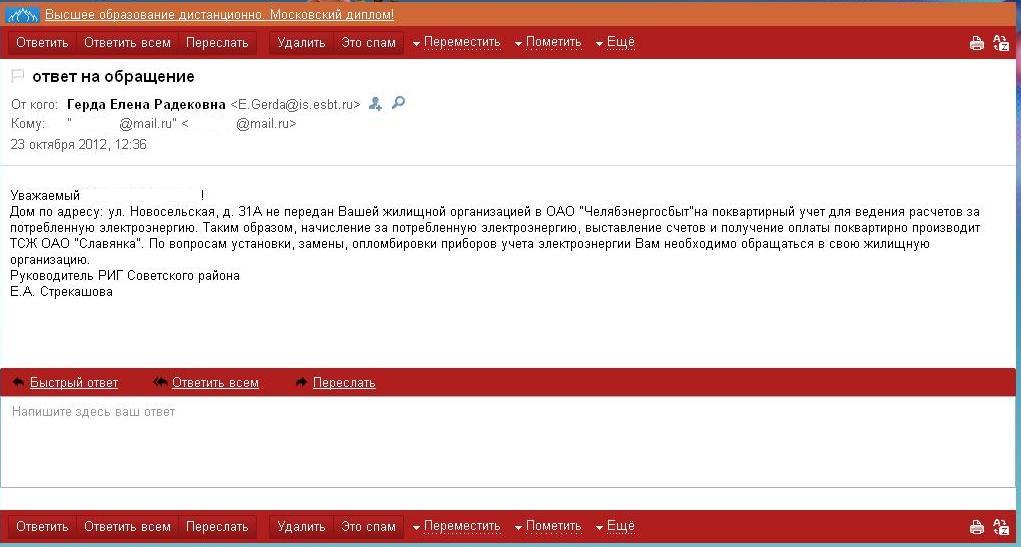The width and height of the screenshot is (1021, 547).
Task: Open top Ещё dropdown menu
Action: (x=615, y=43)
